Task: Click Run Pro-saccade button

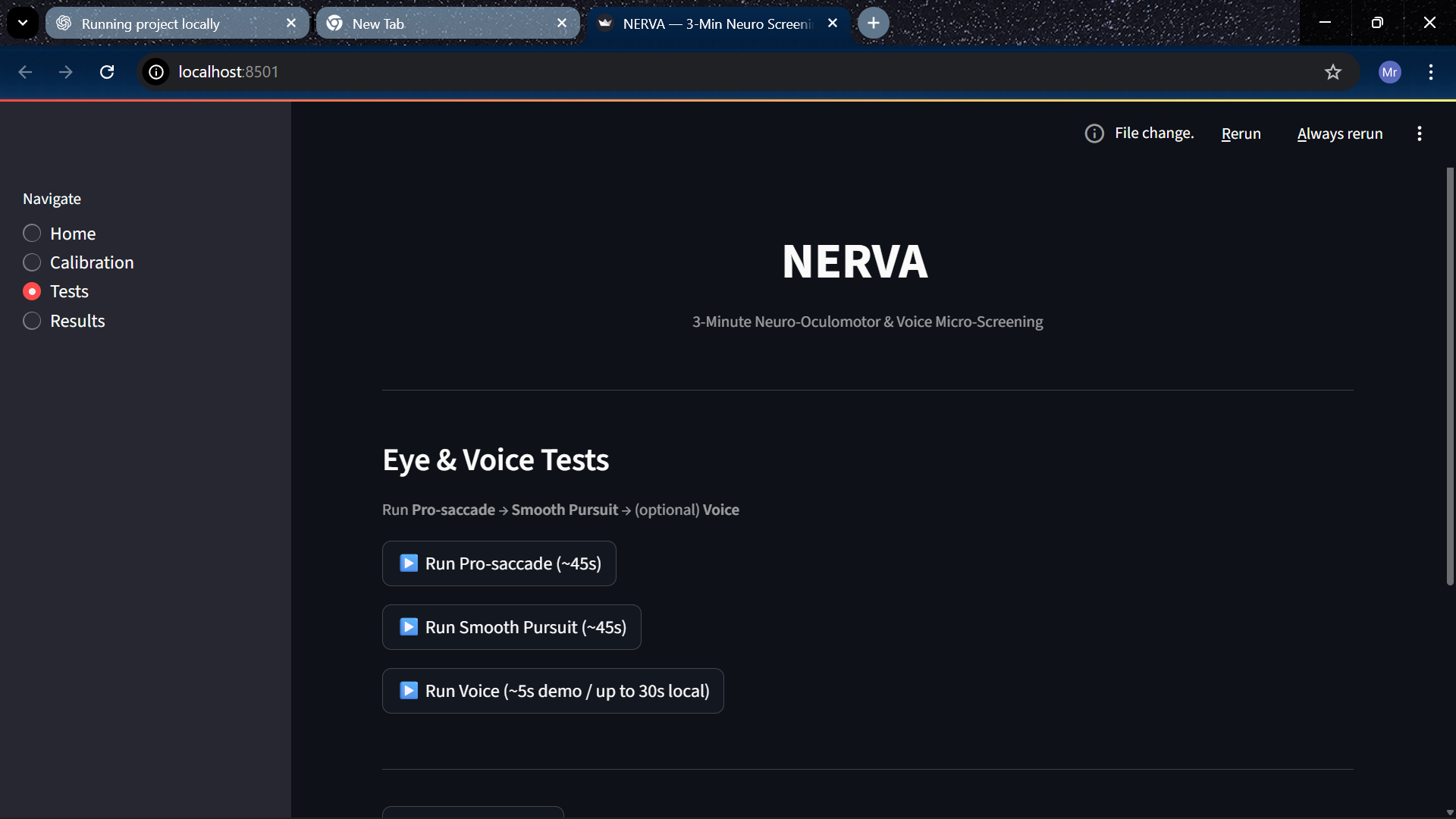Action: tap(499, 563)
